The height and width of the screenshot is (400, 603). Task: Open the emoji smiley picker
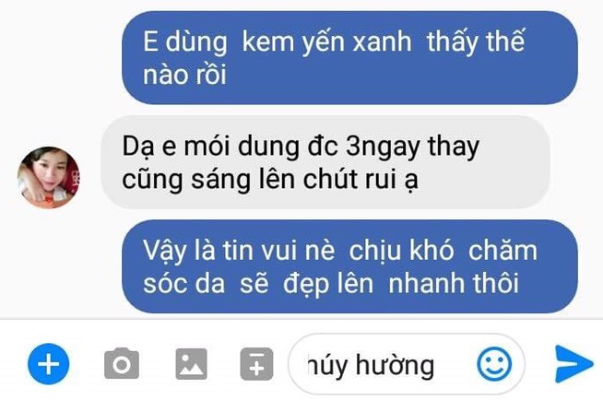click(x=495, y=364)
